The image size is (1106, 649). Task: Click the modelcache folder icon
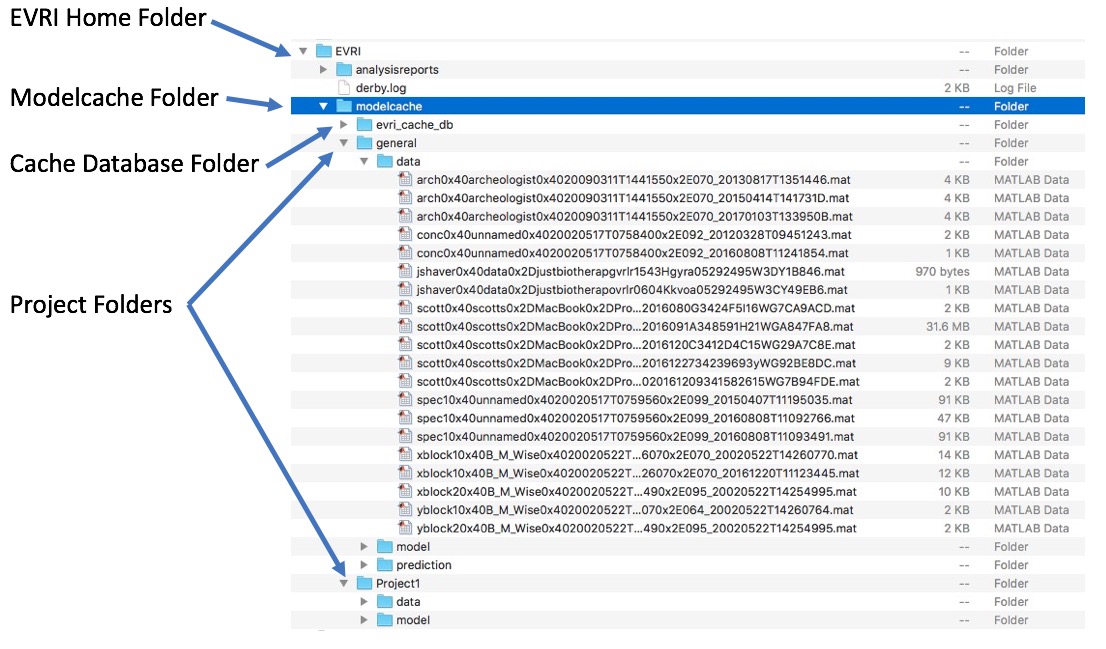click(344, 106)
